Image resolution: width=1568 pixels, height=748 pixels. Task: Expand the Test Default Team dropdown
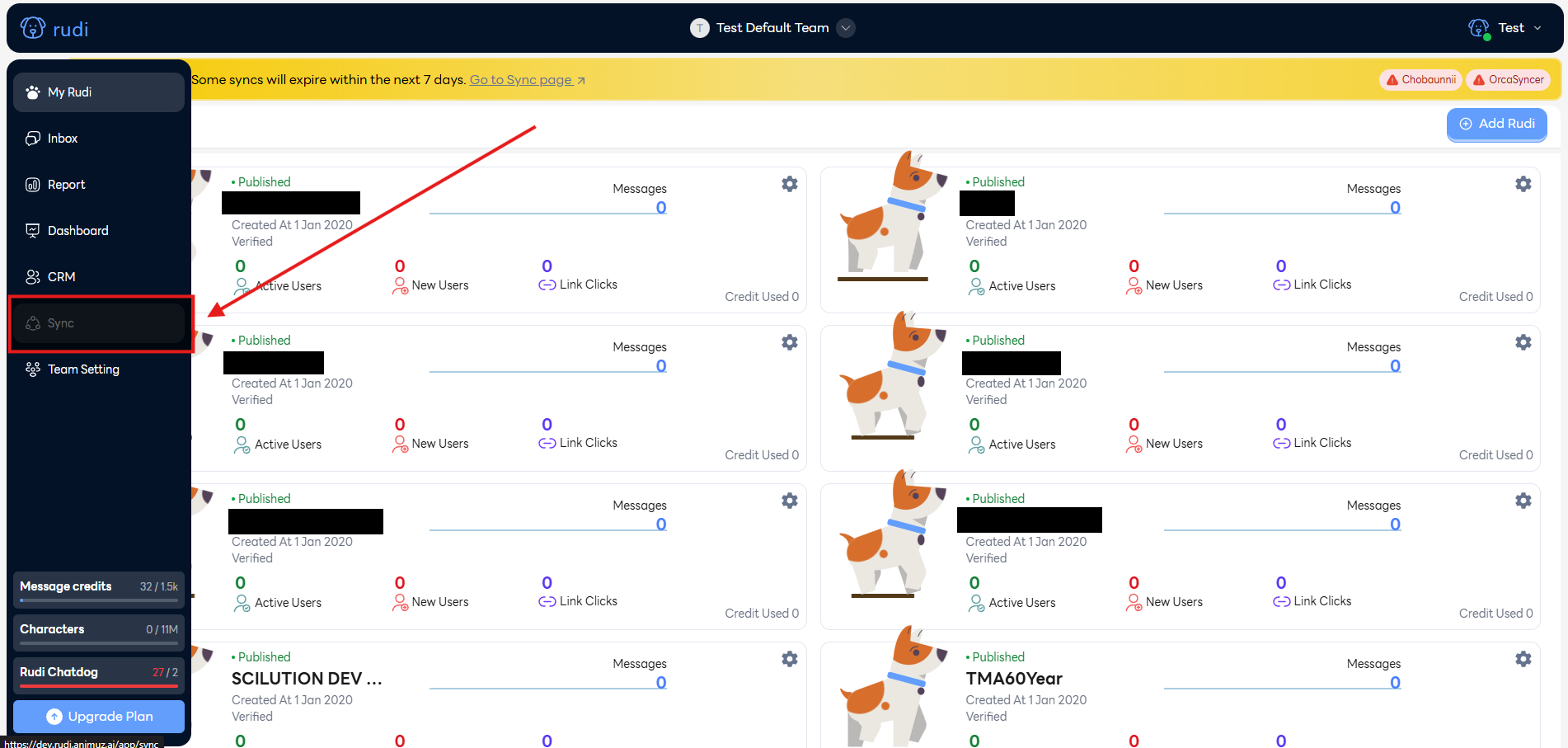click(845, 28)
